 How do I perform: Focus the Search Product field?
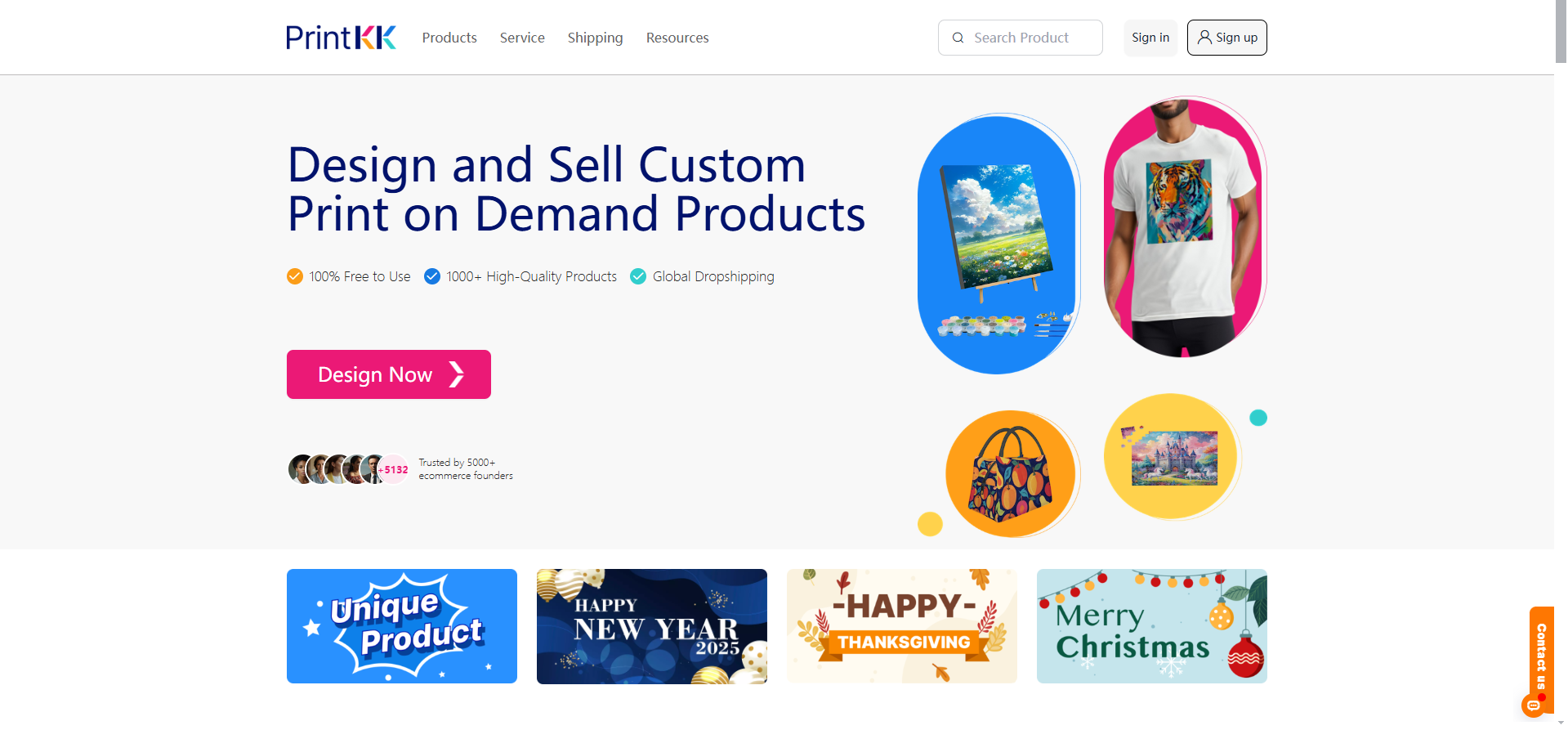[x=1021, y=38]
